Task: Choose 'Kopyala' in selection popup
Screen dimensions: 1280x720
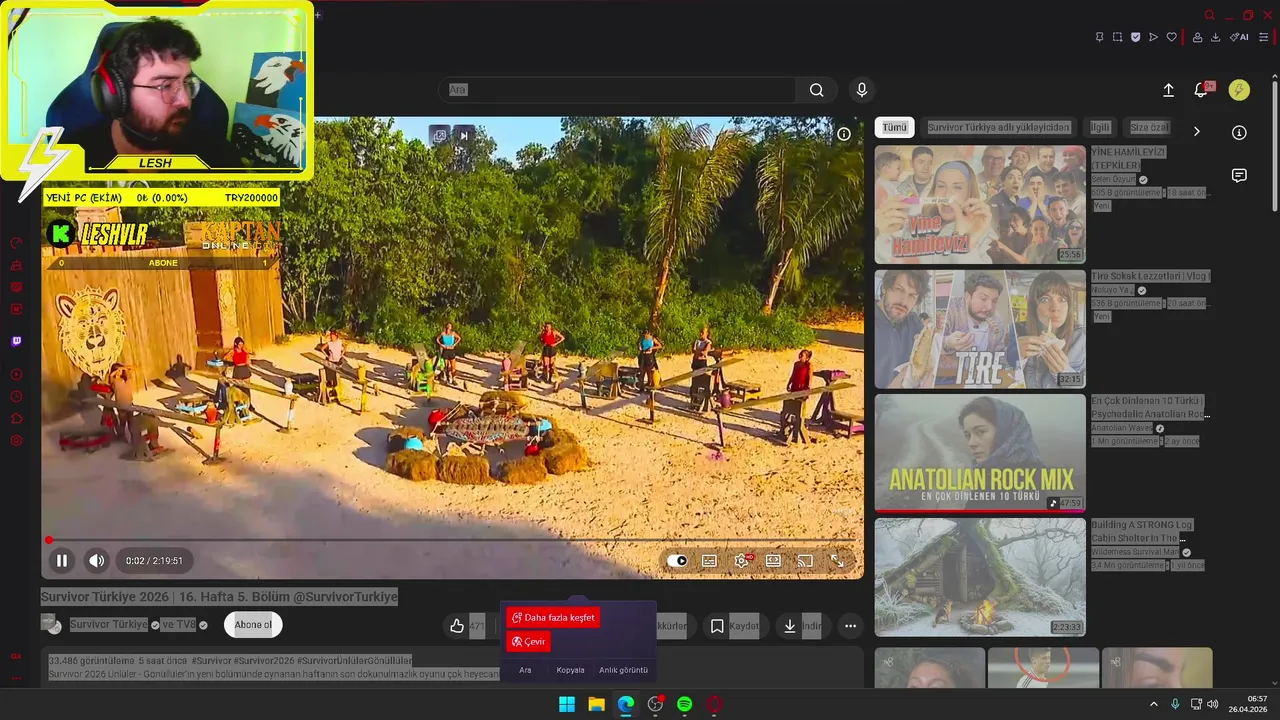Action: click(x=570, y=670)
